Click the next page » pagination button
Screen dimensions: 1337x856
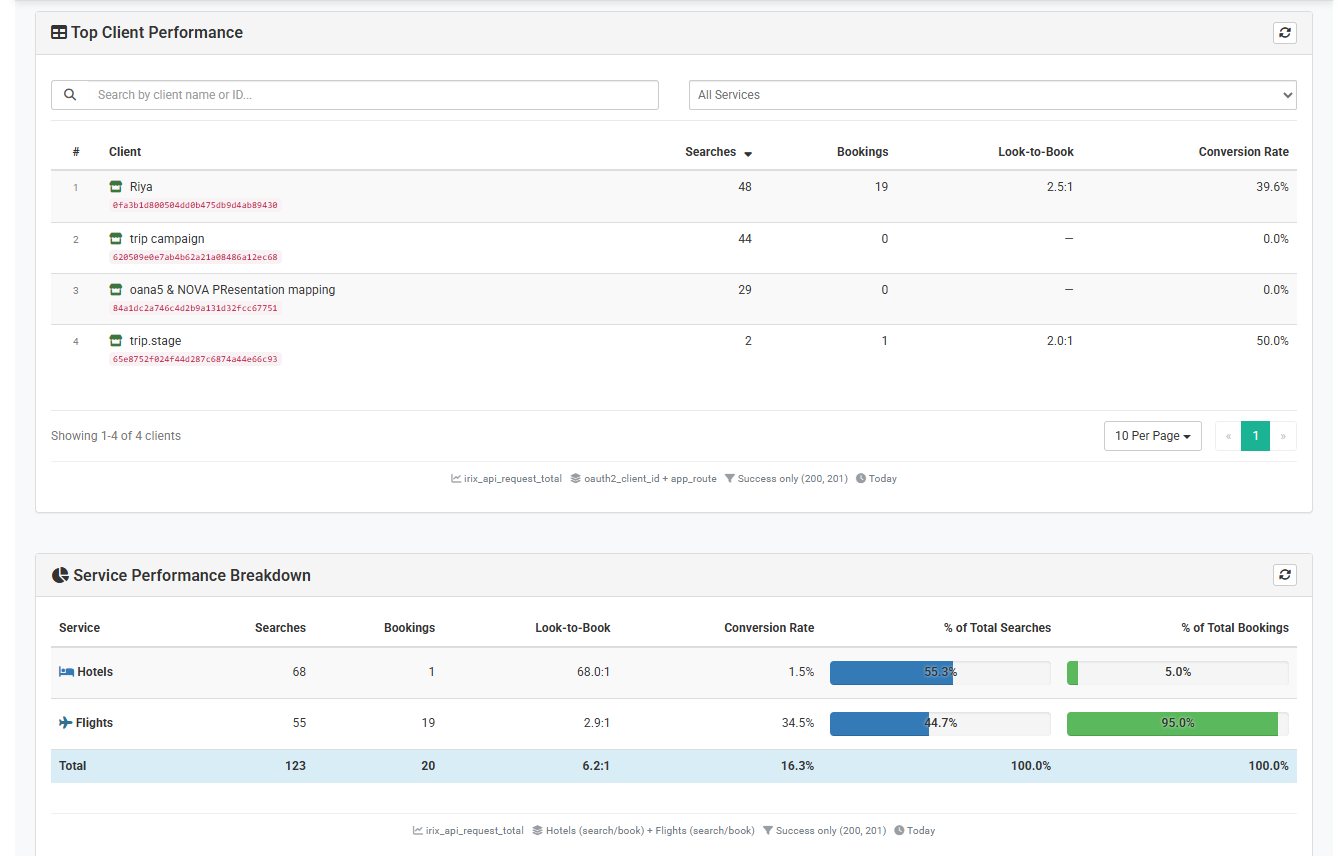click(1283, 435)
